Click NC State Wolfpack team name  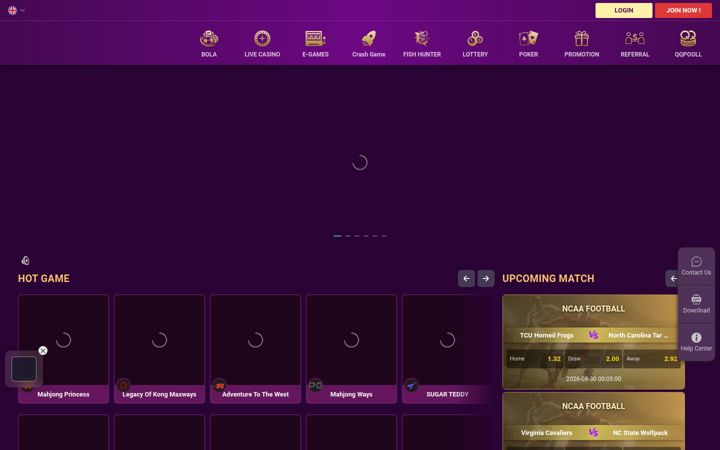coord(640,433)
